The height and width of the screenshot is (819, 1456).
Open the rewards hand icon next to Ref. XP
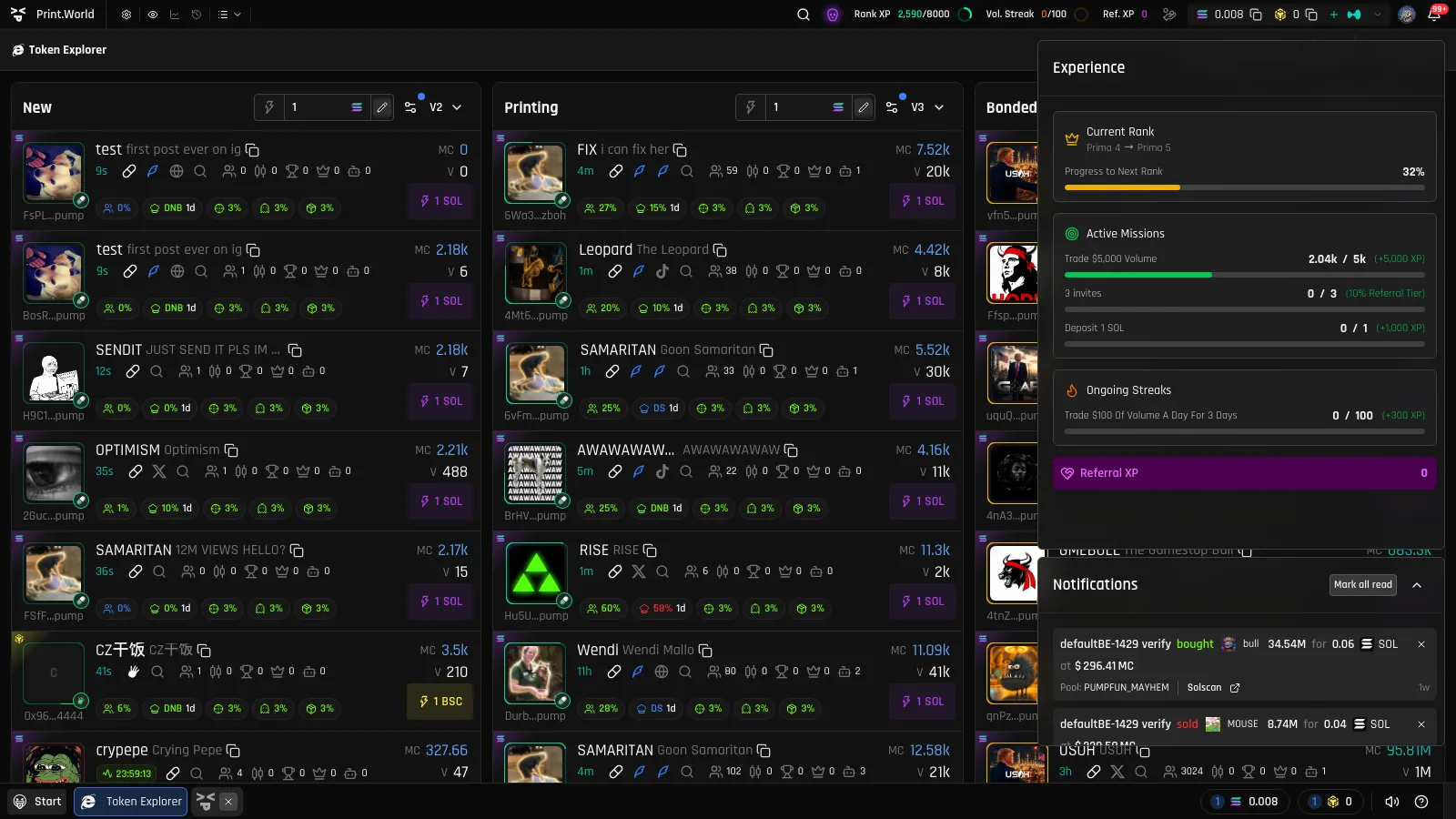[x=1169, y=15]
